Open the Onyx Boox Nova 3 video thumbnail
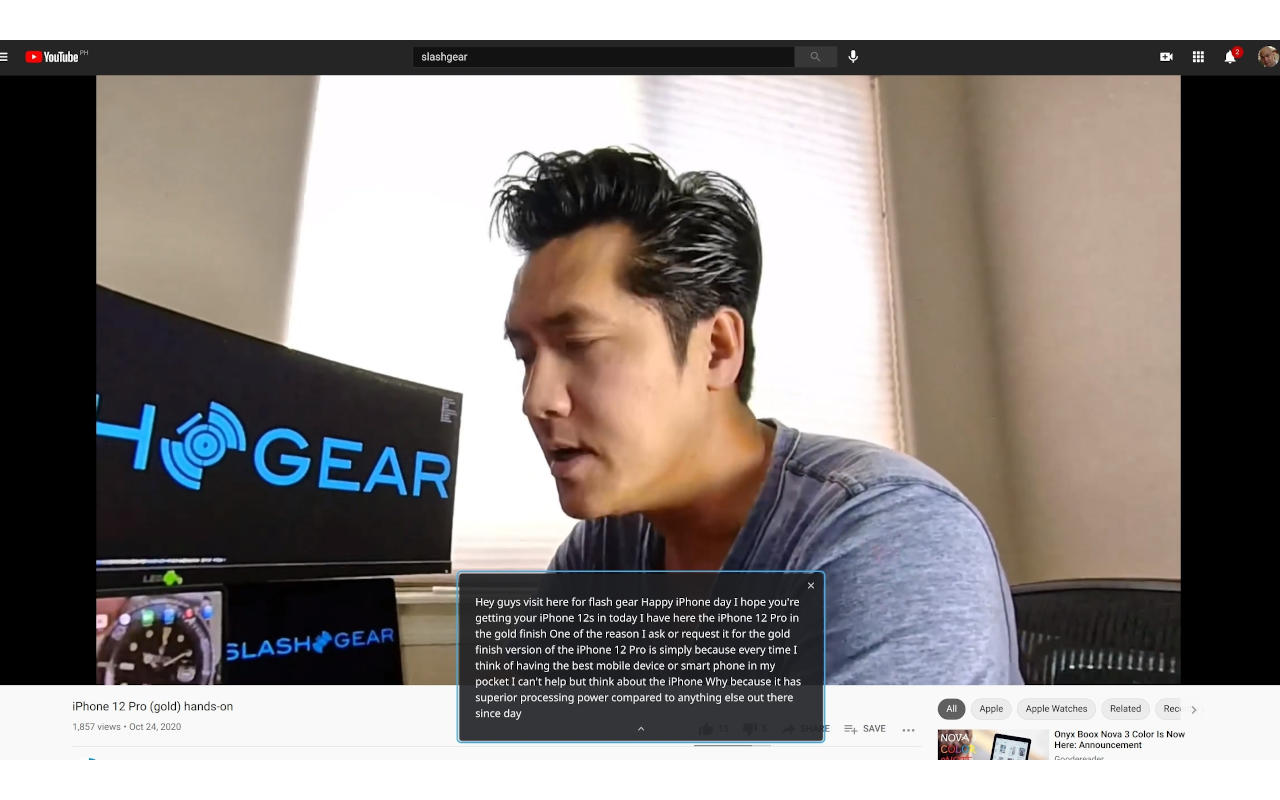1280x800 pixels. 993,745
